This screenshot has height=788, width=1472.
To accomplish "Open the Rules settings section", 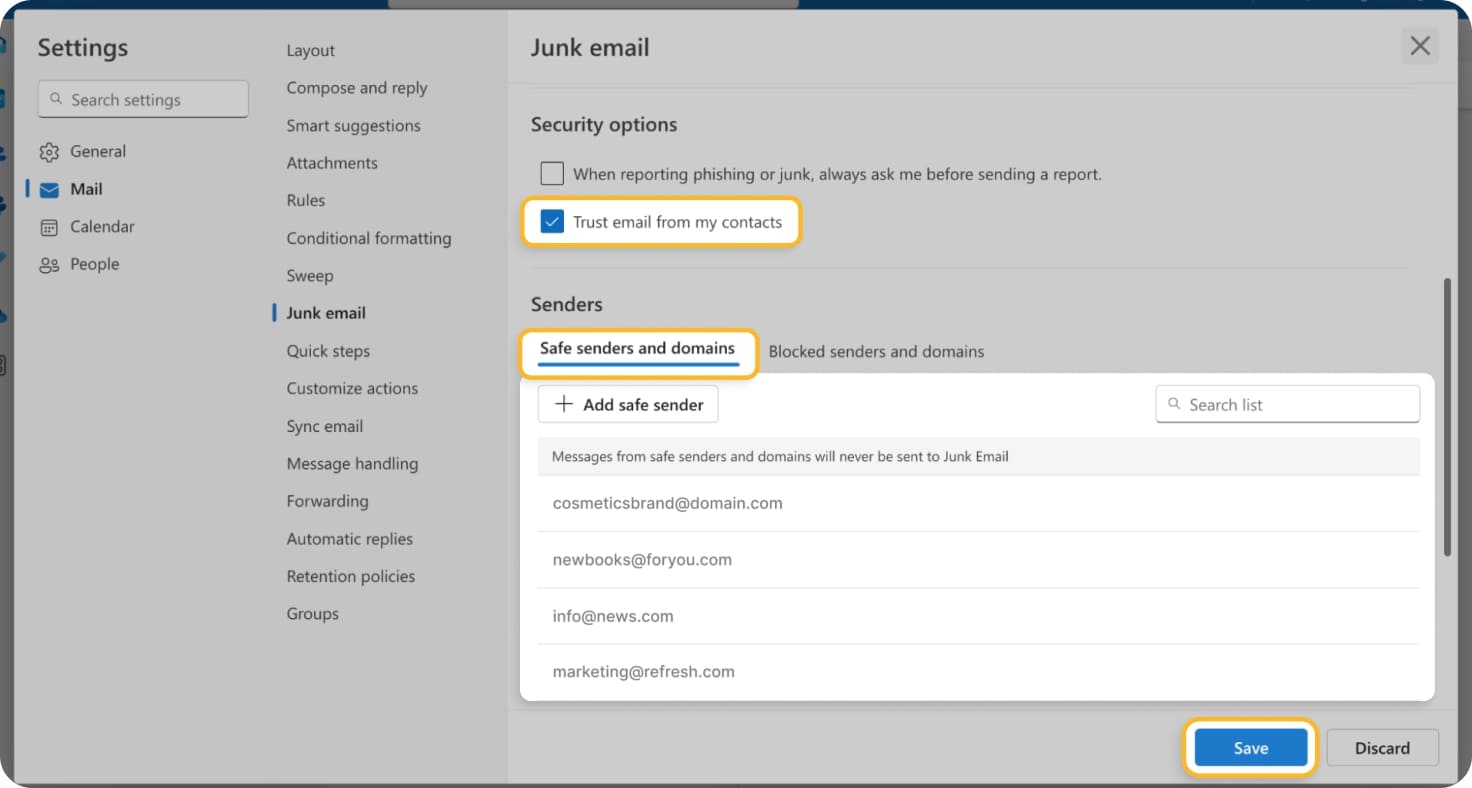I will click(305, 200).
